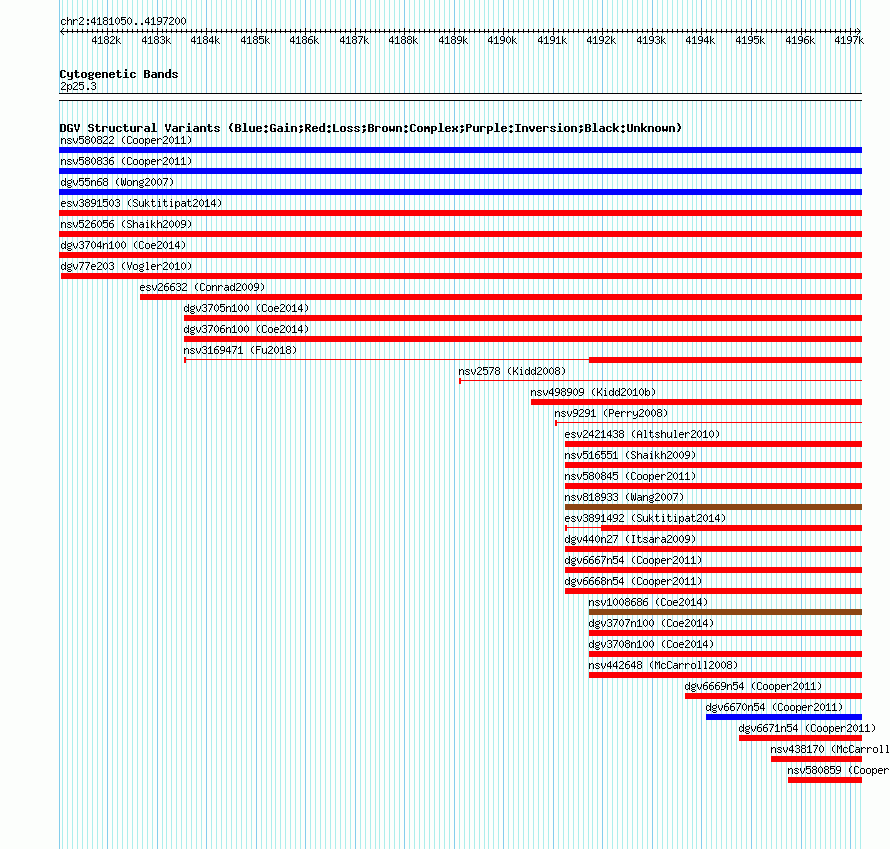Select the dgv6670n54 (Cooper2011) label
Screen dimensions: 890x849
[774, 707]
